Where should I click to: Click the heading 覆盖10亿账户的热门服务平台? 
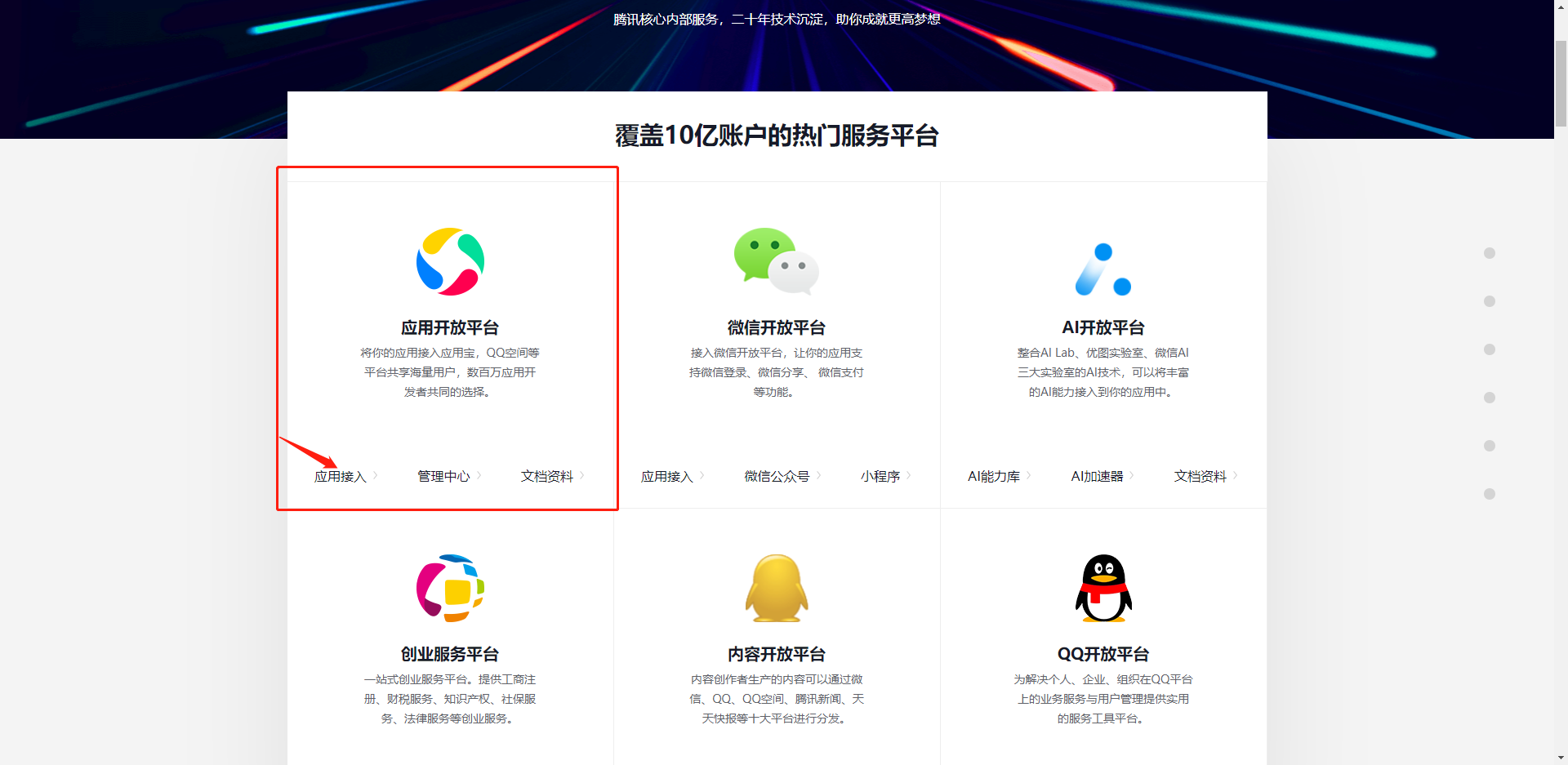pyautogui.click(x=777, y=136)
